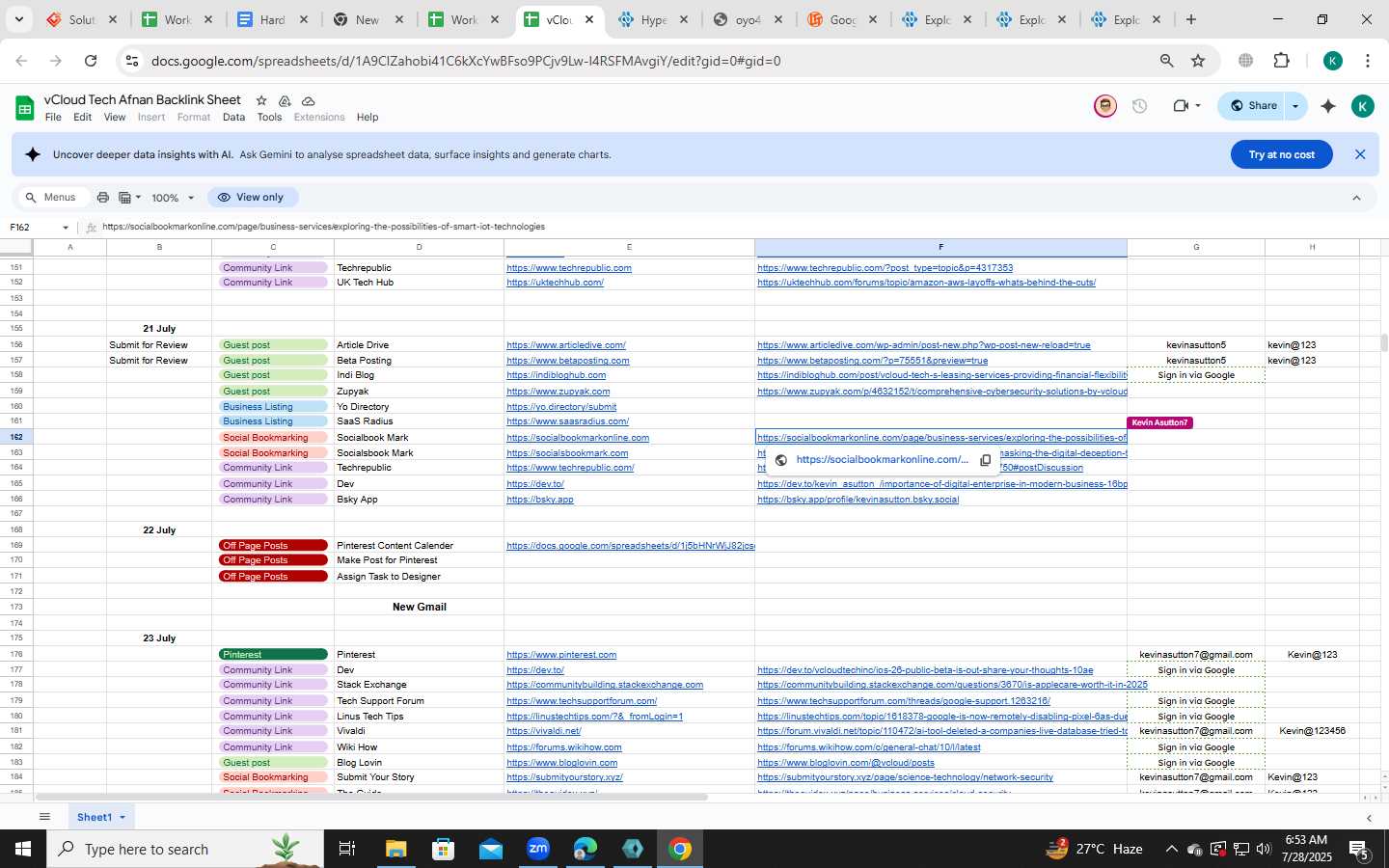Open the View only mode dropdown
Screen dimensions: 1389x868
251,197
